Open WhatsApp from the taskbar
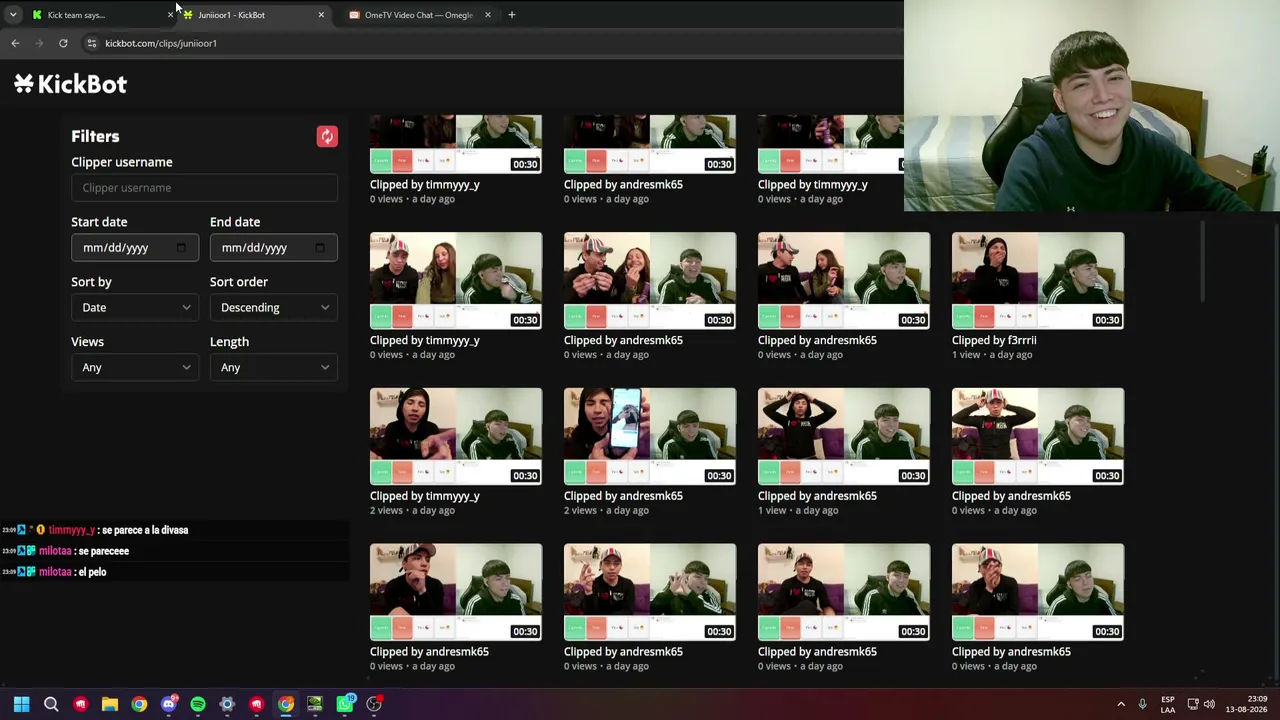The height and width of the screenshot is (720, 1280). pyautogui.click(x=344, y=704)
